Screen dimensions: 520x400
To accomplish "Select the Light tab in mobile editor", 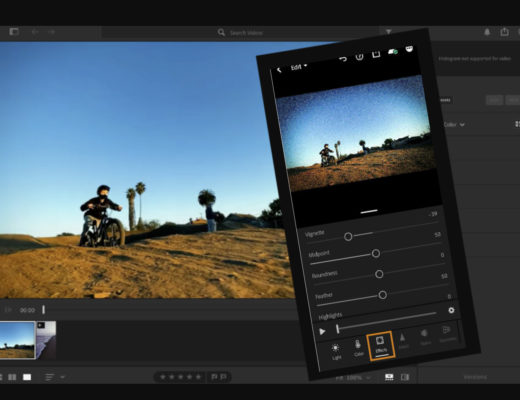I will click(x=336, y=352).
